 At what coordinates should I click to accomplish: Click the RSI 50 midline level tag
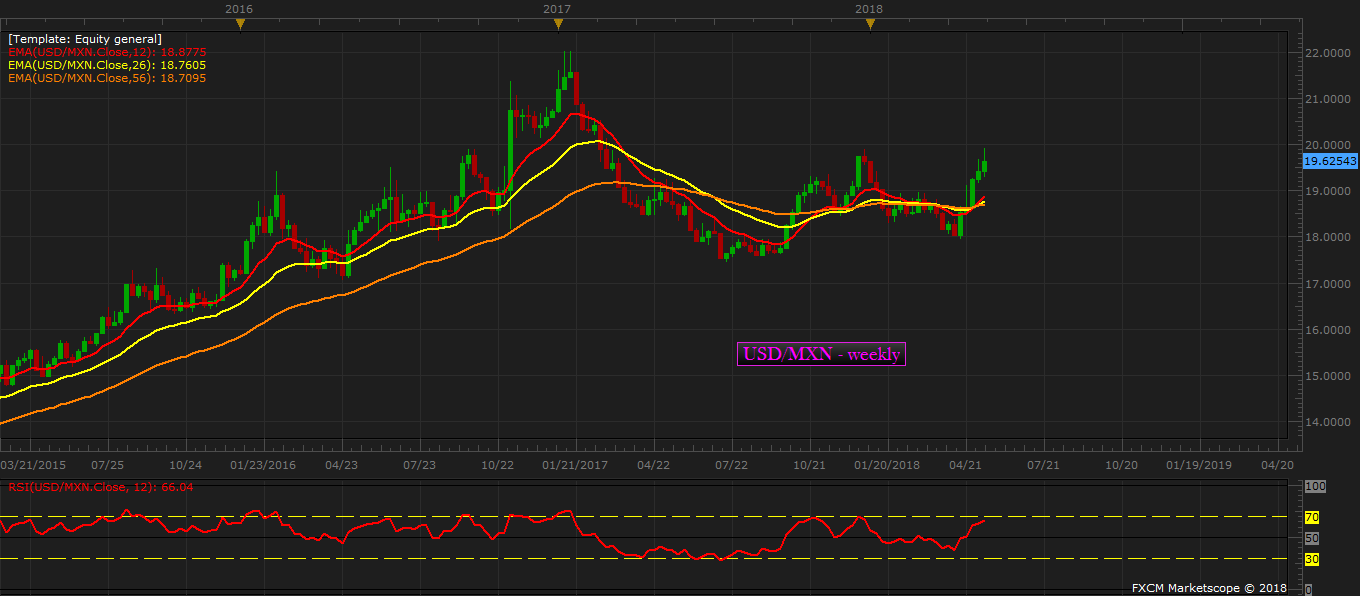click(x=1312, y=538)
